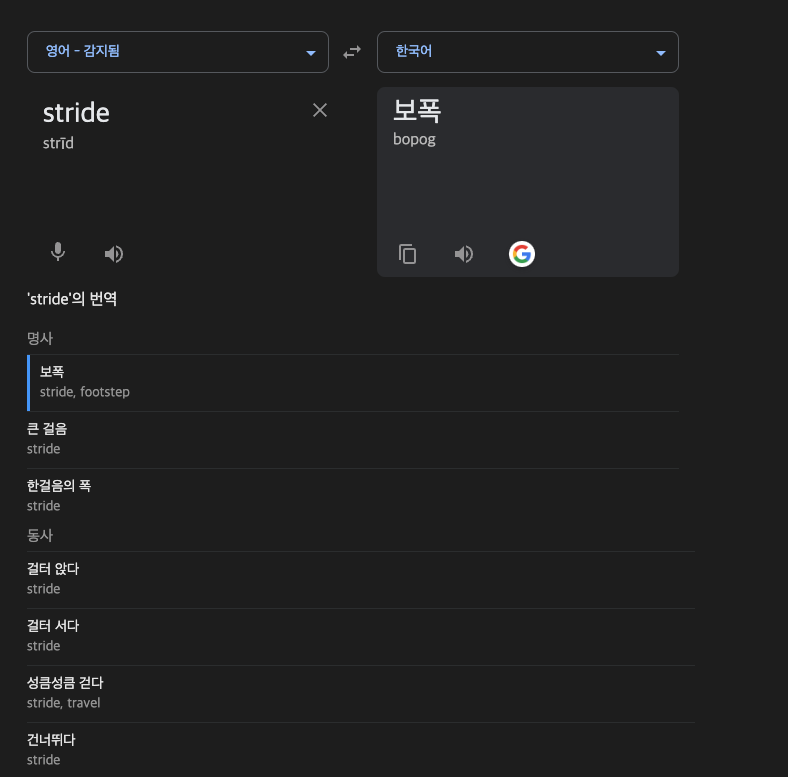788x777 pixels.
Task: Open Google search from the G icon
Action: (522, 254)
